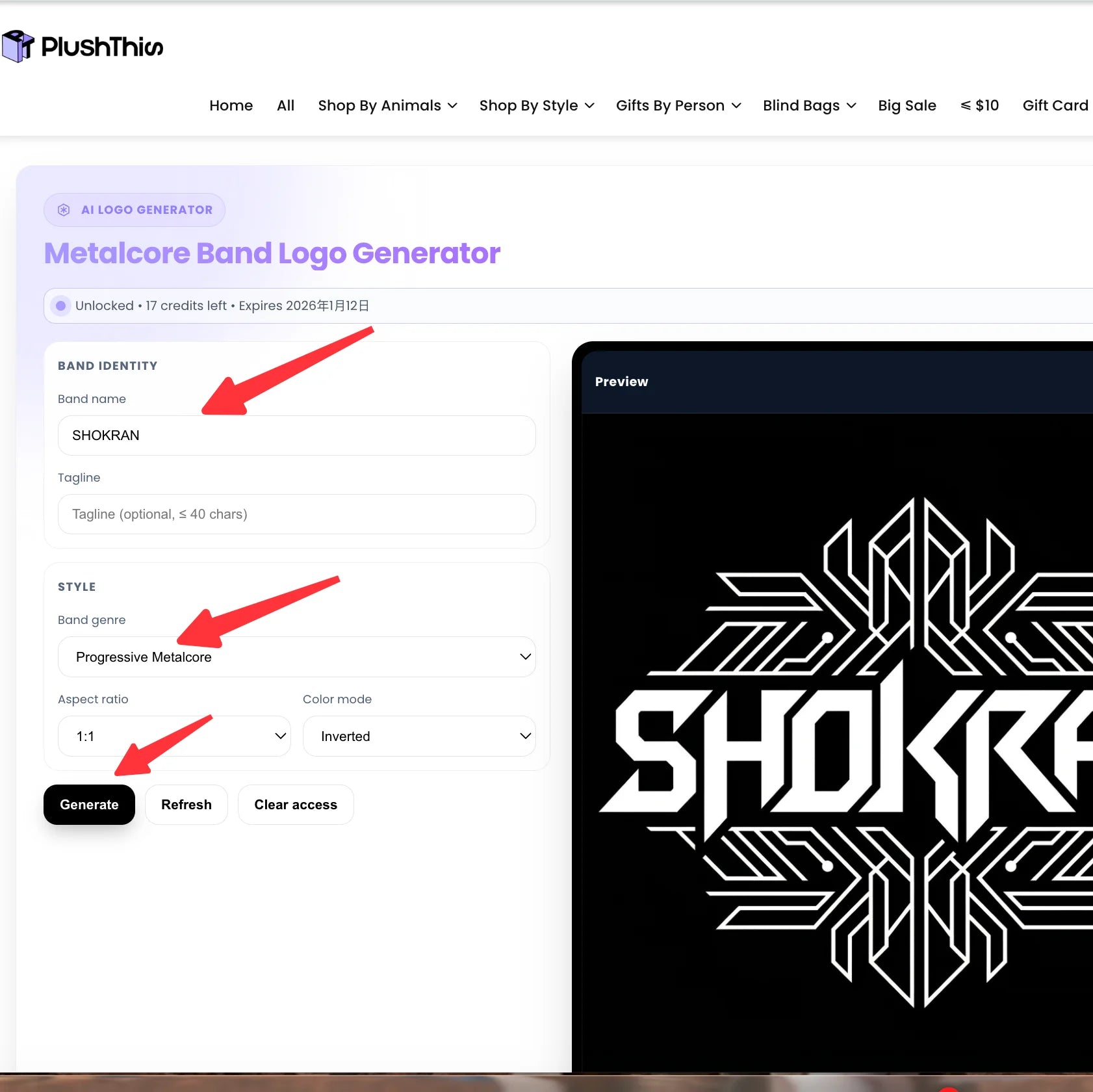
Task: Open the Color mode Inverted dropdown
Action: (x=419, y=736)
